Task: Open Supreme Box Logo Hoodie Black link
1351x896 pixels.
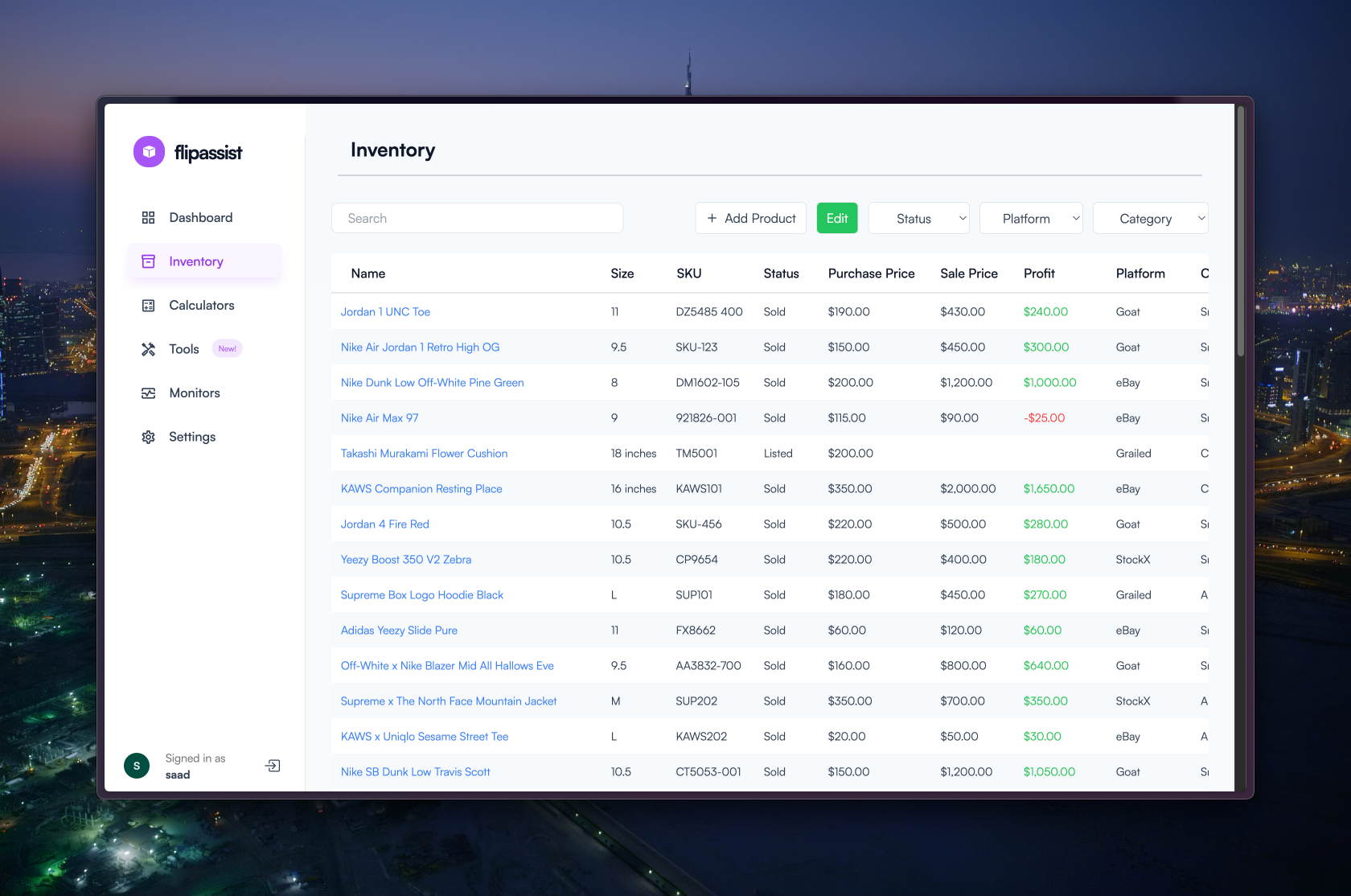Action: click(421, 595)
